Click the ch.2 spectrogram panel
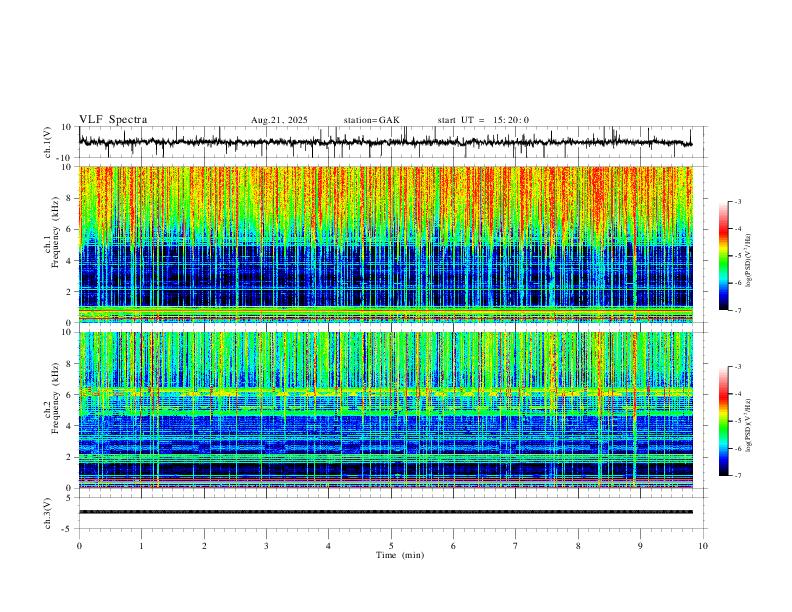The width and height of the screenshot is (792, 612). 385,410
